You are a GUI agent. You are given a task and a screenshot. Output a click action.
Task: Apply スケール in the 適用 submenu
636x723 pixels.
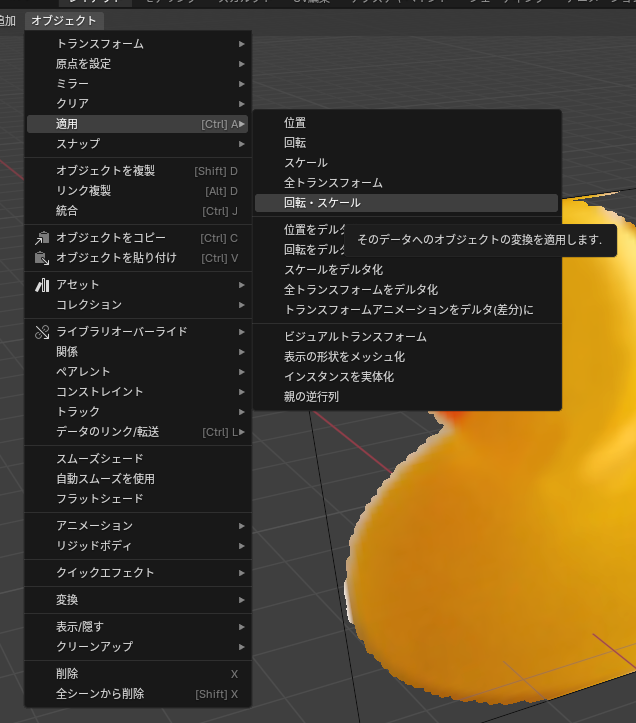pos(406,163)
